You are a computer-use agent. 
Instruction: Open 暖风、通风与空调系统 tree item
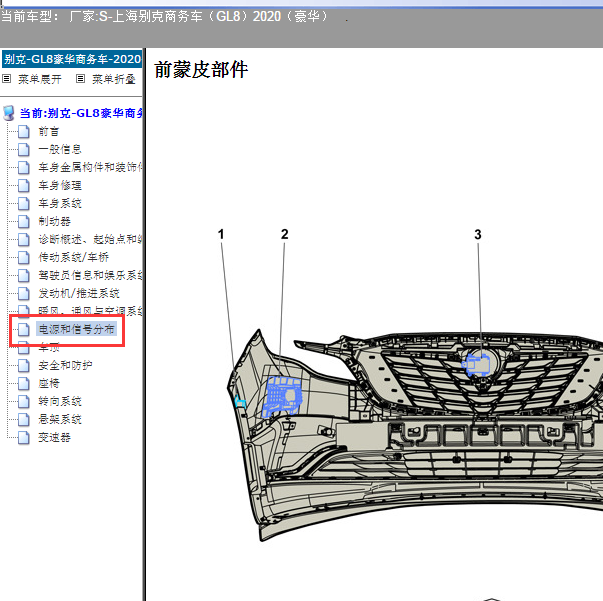[x=90, y=311]
